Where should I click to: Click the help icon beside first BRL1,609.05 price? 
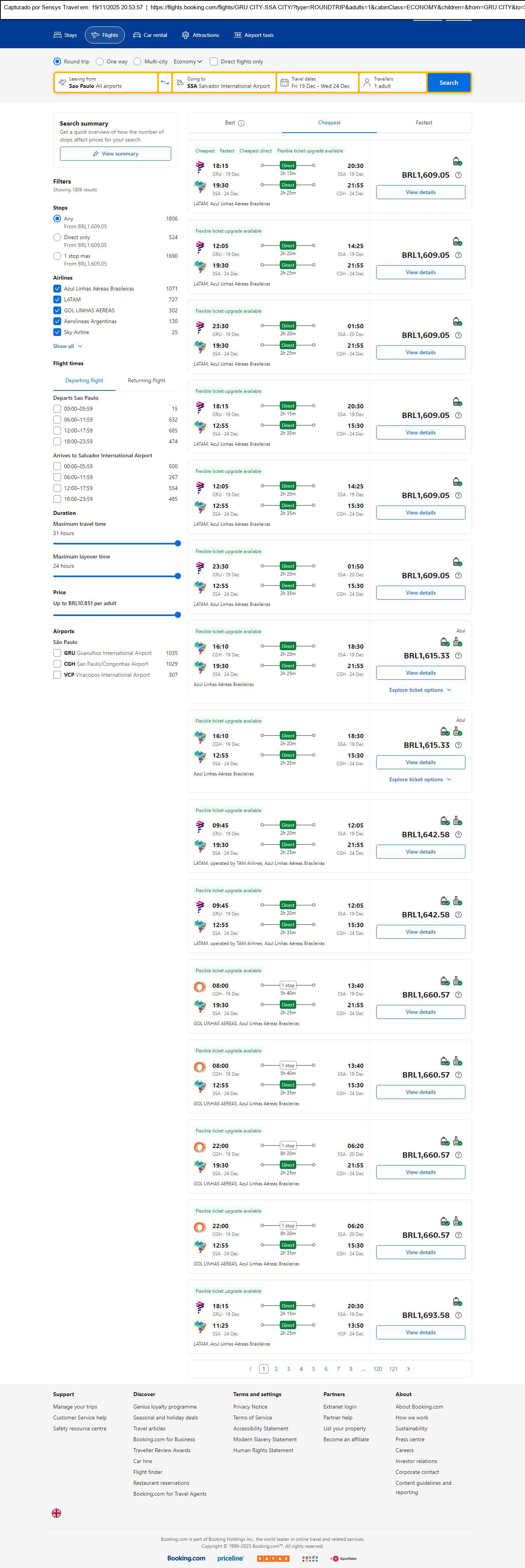pos(458,175)
